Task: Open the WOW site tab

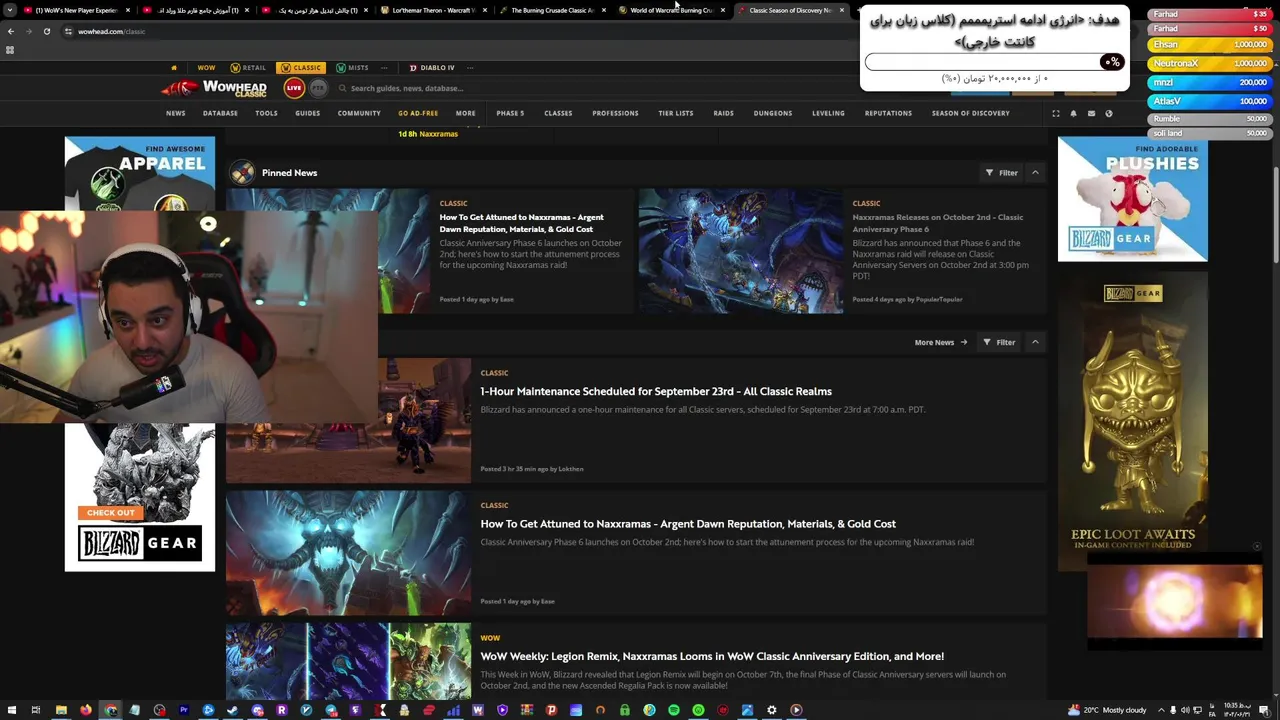Action: coord(206,68)
